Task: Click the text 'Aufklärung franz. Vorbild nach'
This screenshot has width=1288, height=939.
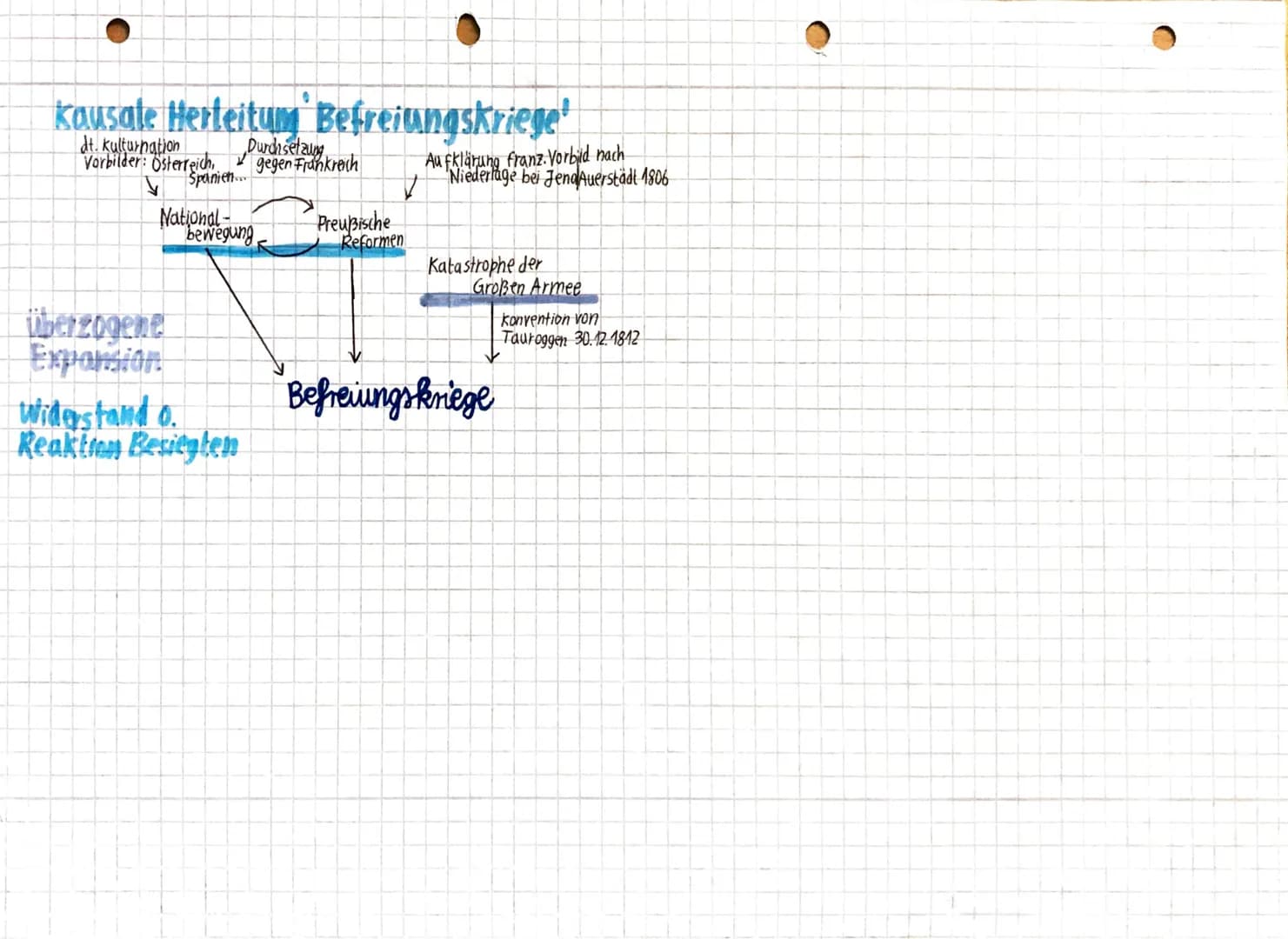Action: 524,158
